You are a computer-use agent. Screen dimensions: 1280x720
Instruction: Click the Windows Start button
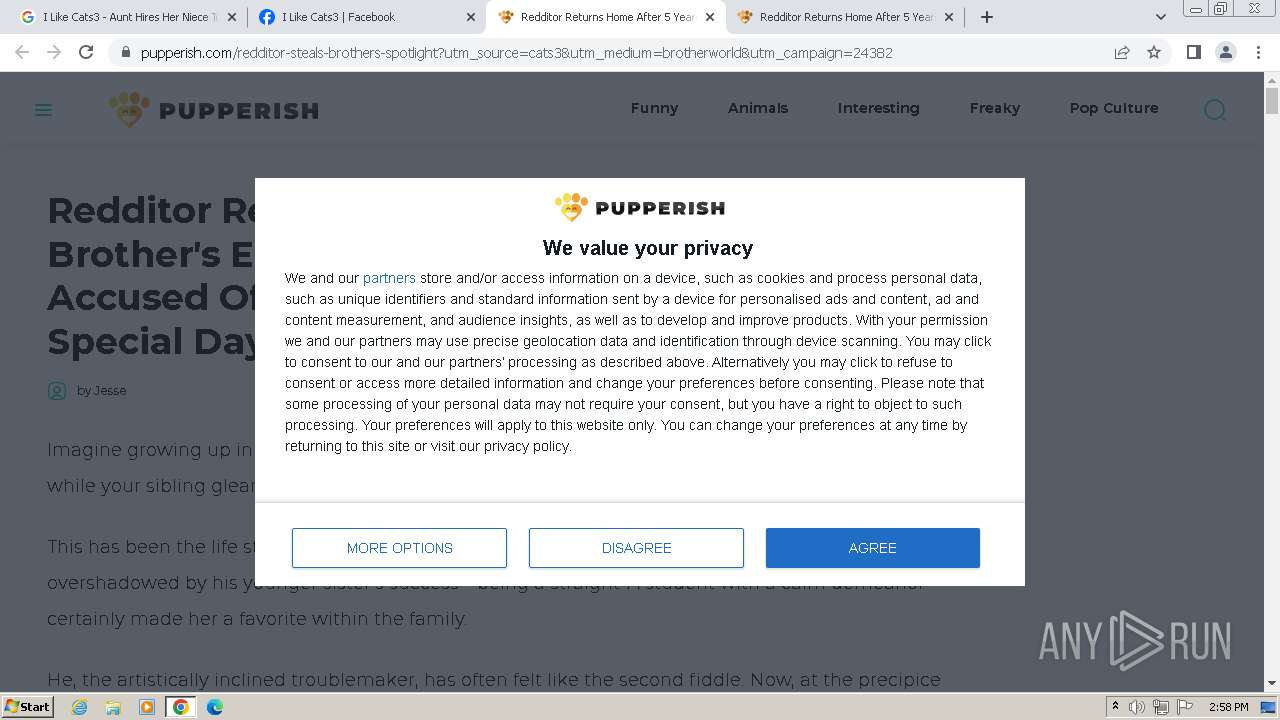[28, 707]
